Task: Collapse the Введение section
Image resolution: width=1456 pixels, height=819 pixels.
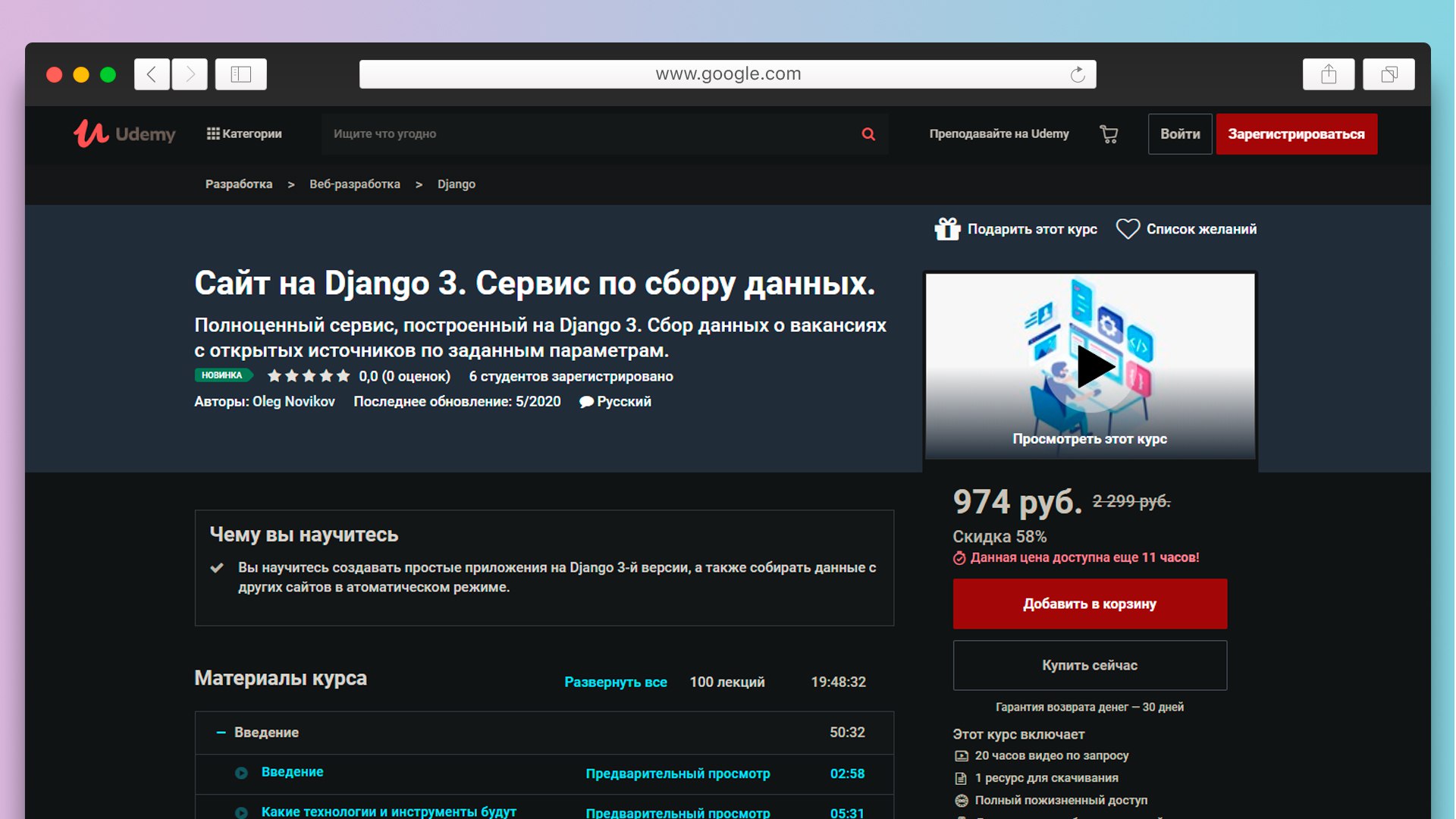Action: 221,733
